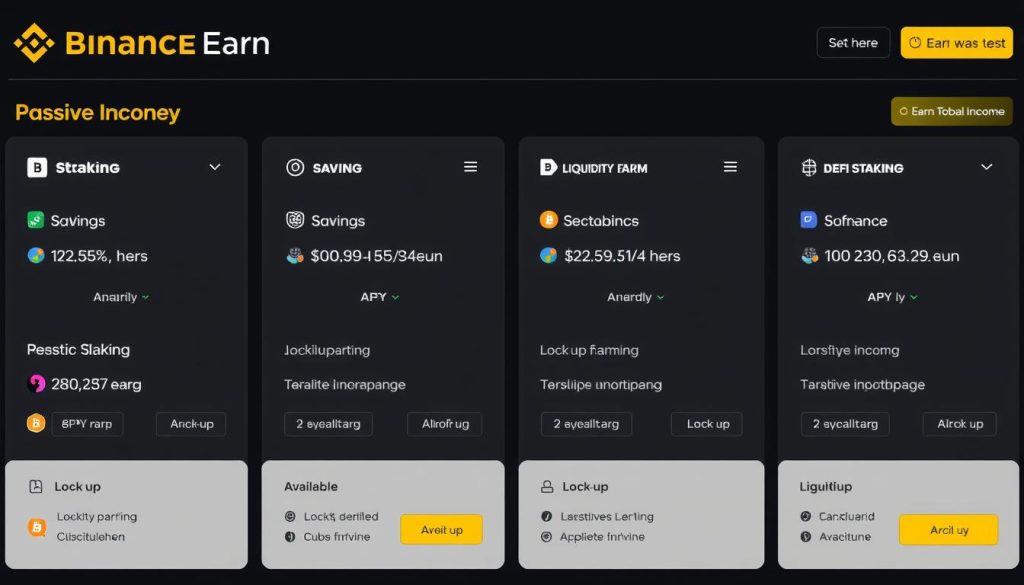Click orange coin icon beside 8P¥Y rarp
This screenshot has height=585, width=1024.
pyautogui.click(x=35, y=424)
